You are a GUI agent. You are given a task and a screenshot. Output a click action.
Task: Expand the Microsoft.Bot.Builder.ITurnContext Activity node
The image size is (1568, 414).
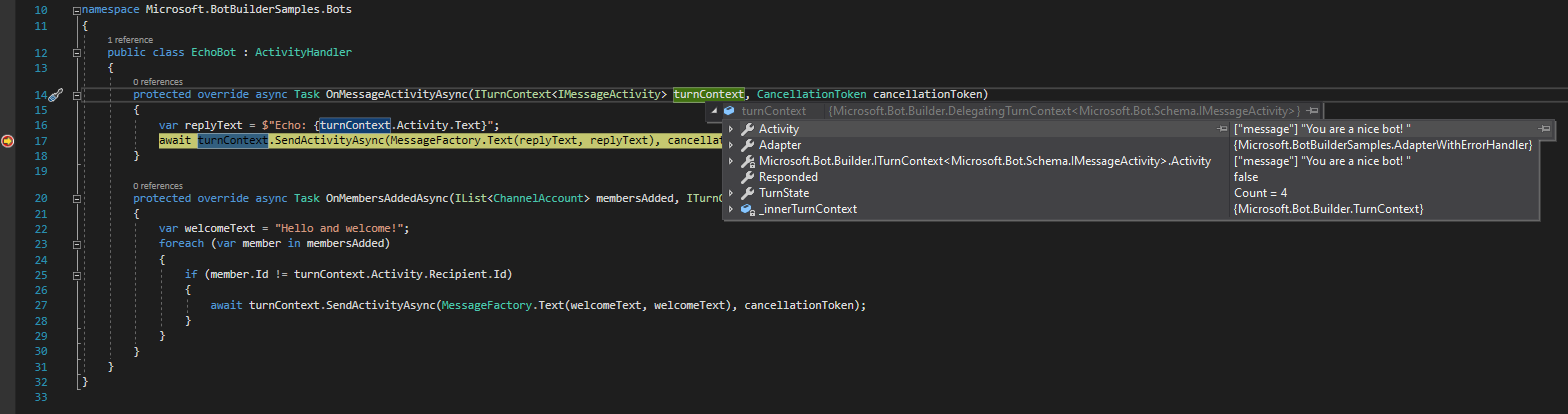[x=731, y=161]
